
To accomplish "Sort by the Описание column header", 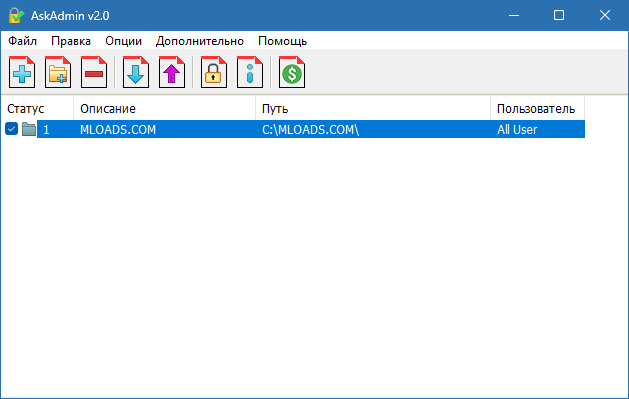I will pyautogui.click(x=164, y=108).
